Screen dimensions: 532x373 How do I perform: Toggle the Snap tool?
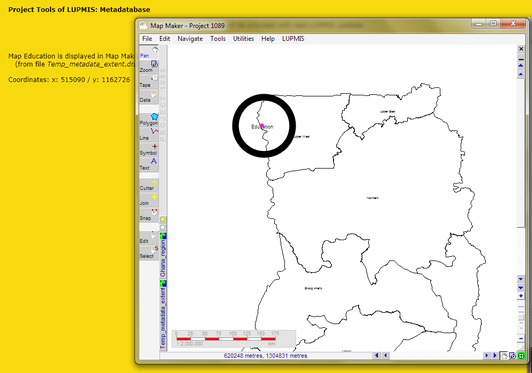click(x=149, y=215)
